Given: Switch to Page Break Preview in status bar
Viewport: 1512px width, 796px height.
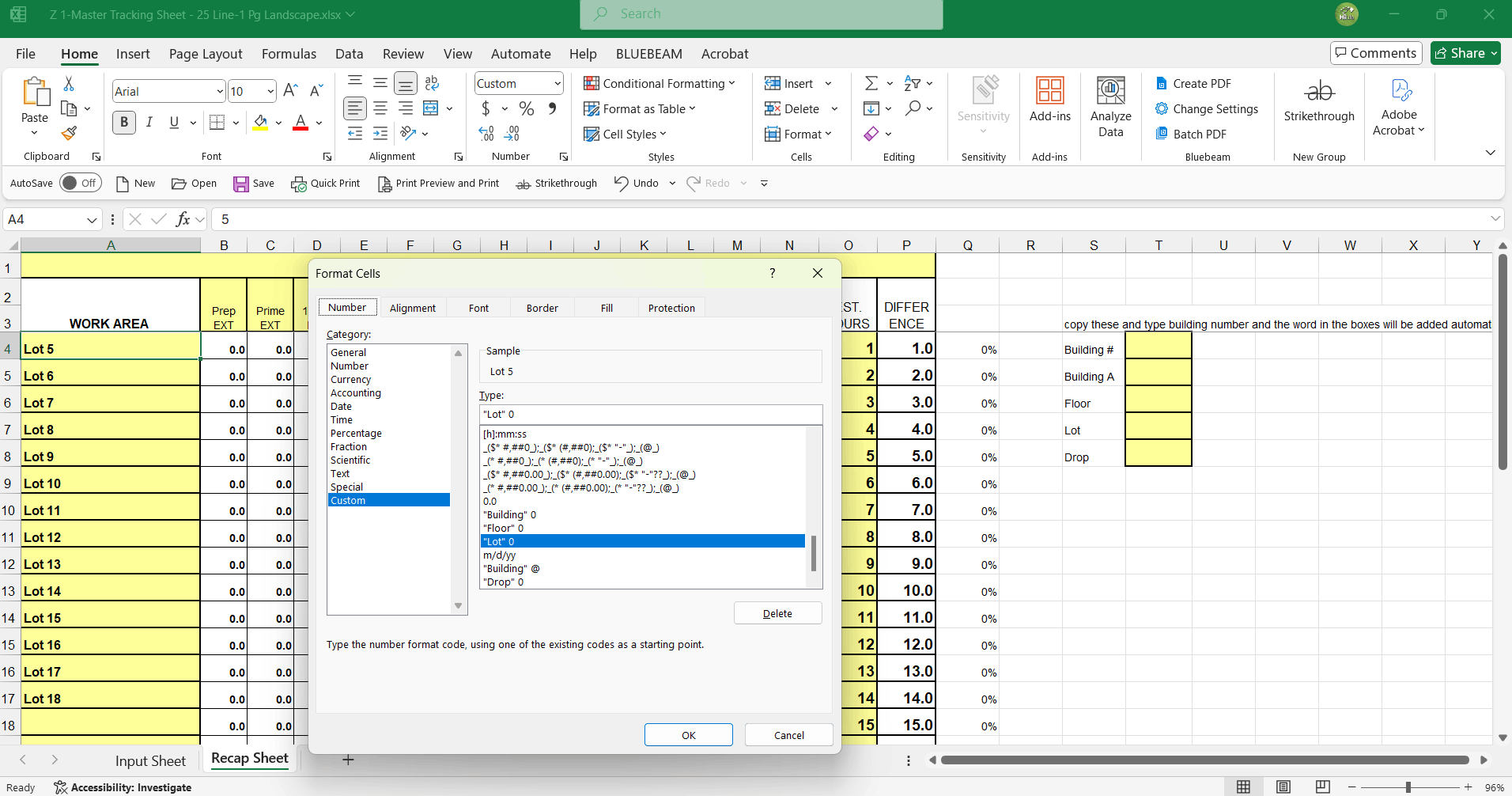Looking at the screenshot, I should (1322, 787).
